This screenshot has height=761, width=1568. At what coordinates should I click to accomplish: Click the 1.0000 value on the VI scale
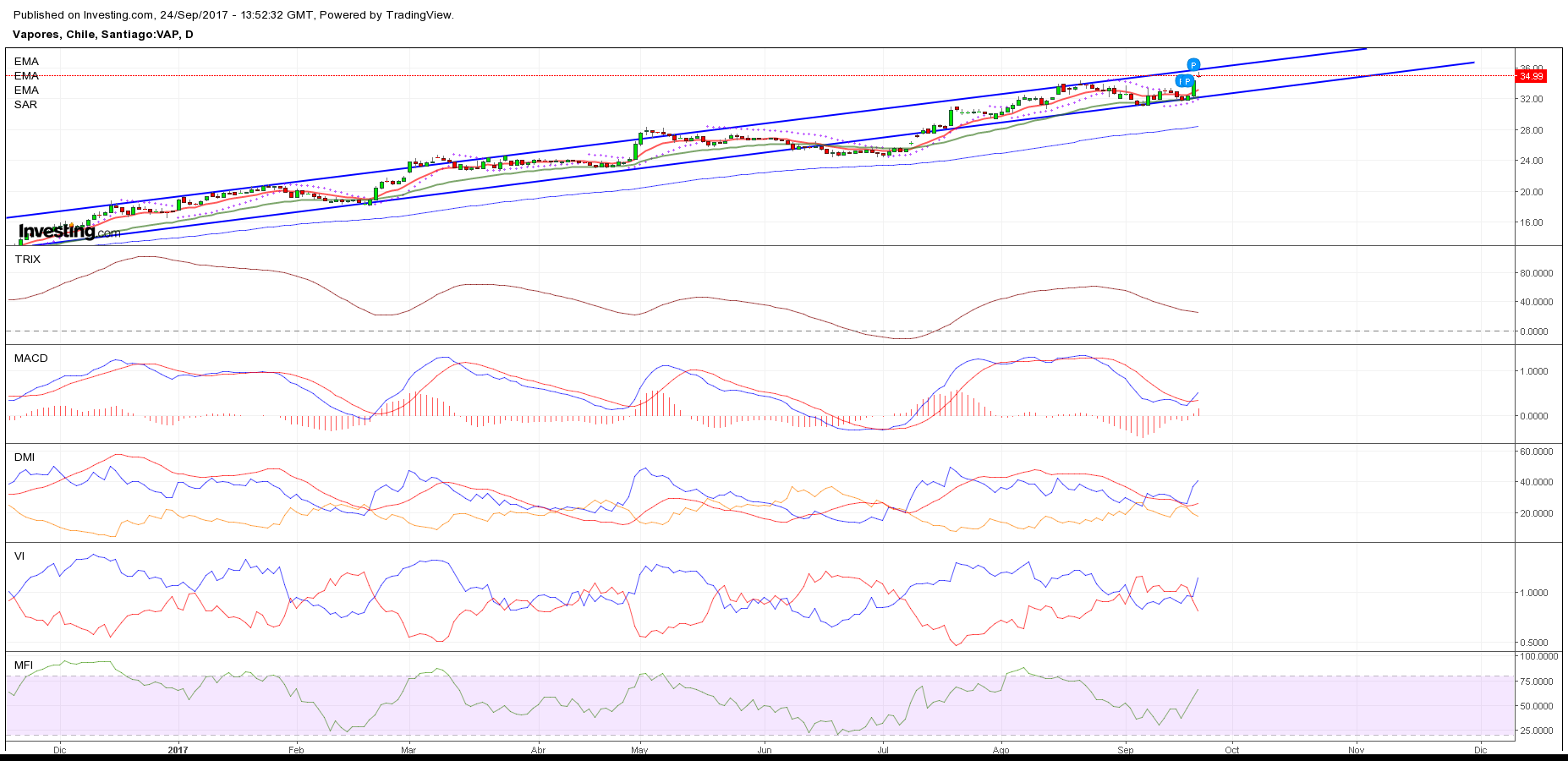pos(1534,593)
